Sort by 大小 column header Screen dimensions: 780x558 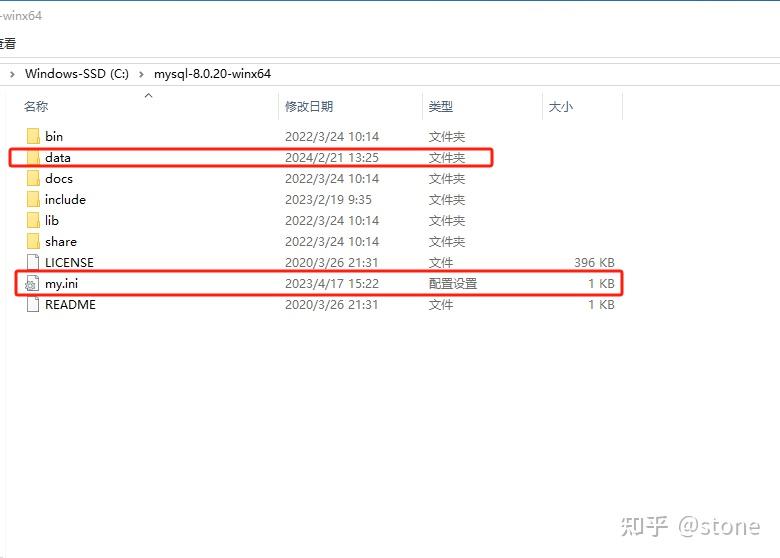561,106
